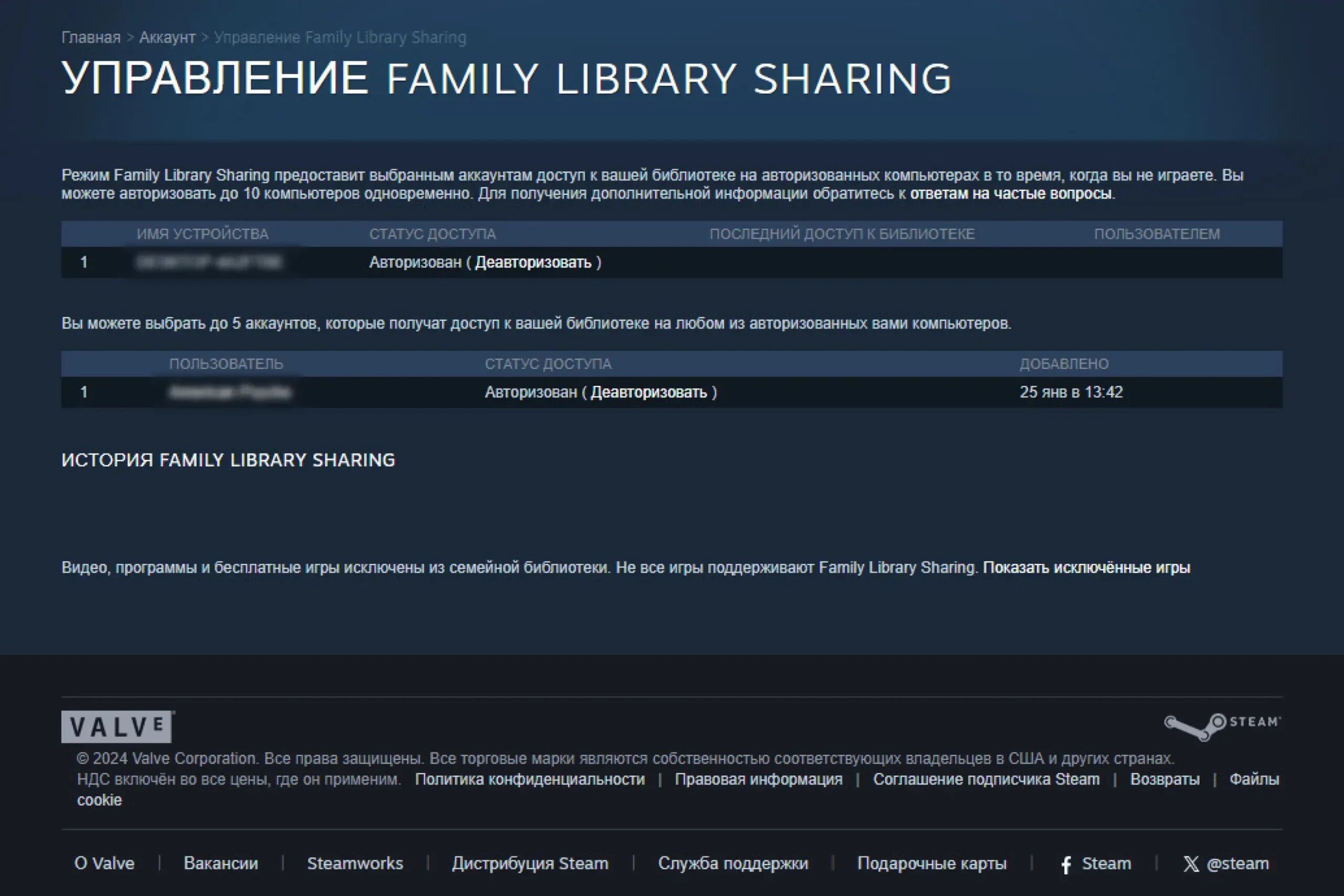
Task: Open Правовая информация link
Action: point(758,779)
